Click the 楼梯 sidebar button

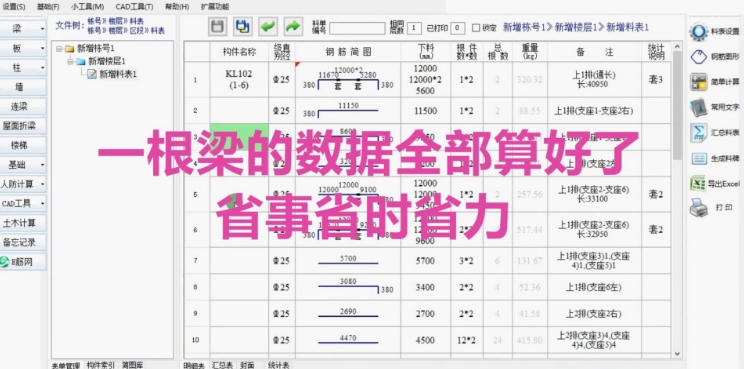coord(23,145)
